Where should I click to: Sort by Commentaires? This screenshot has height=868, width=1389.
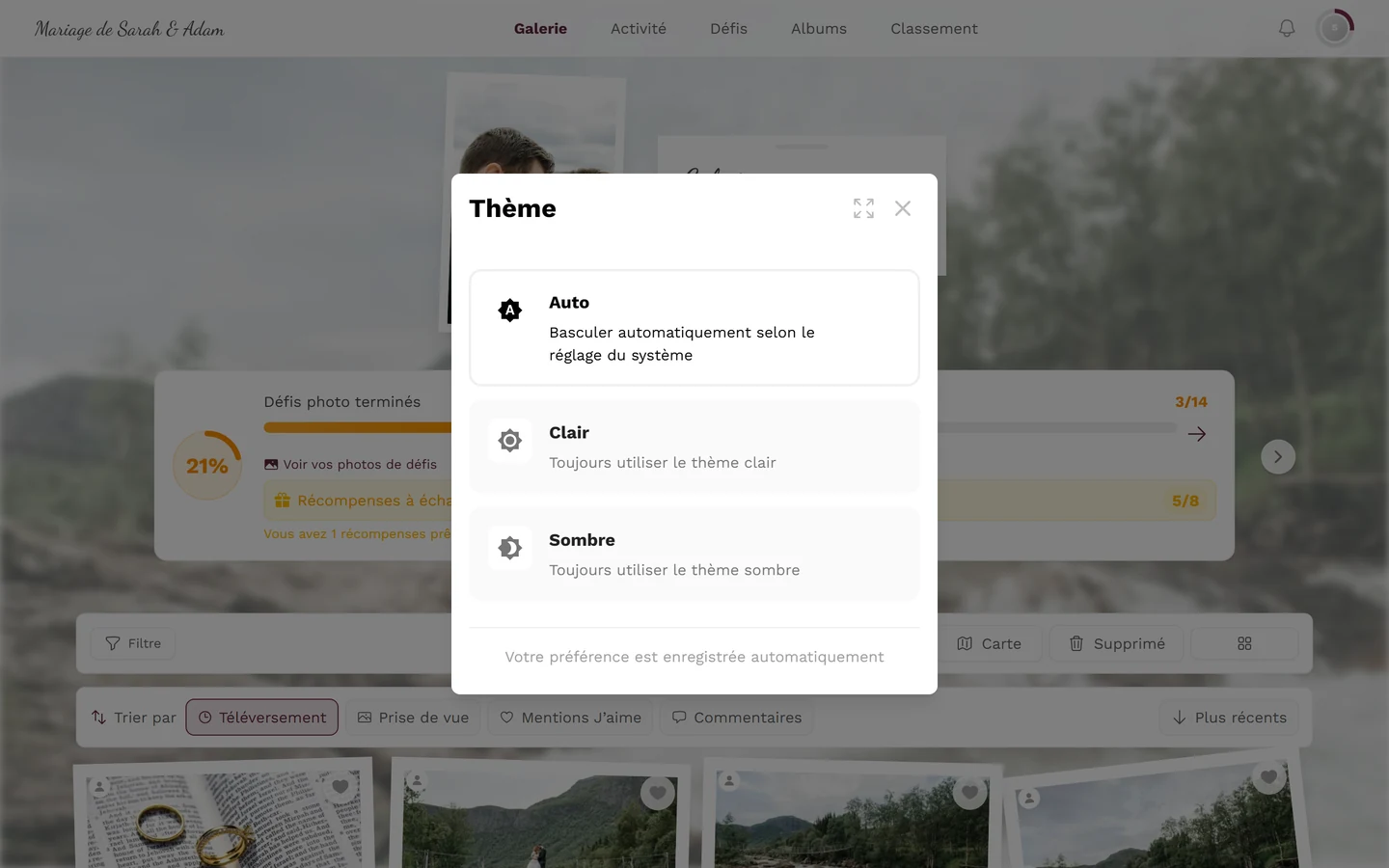[x=737, y=718]
